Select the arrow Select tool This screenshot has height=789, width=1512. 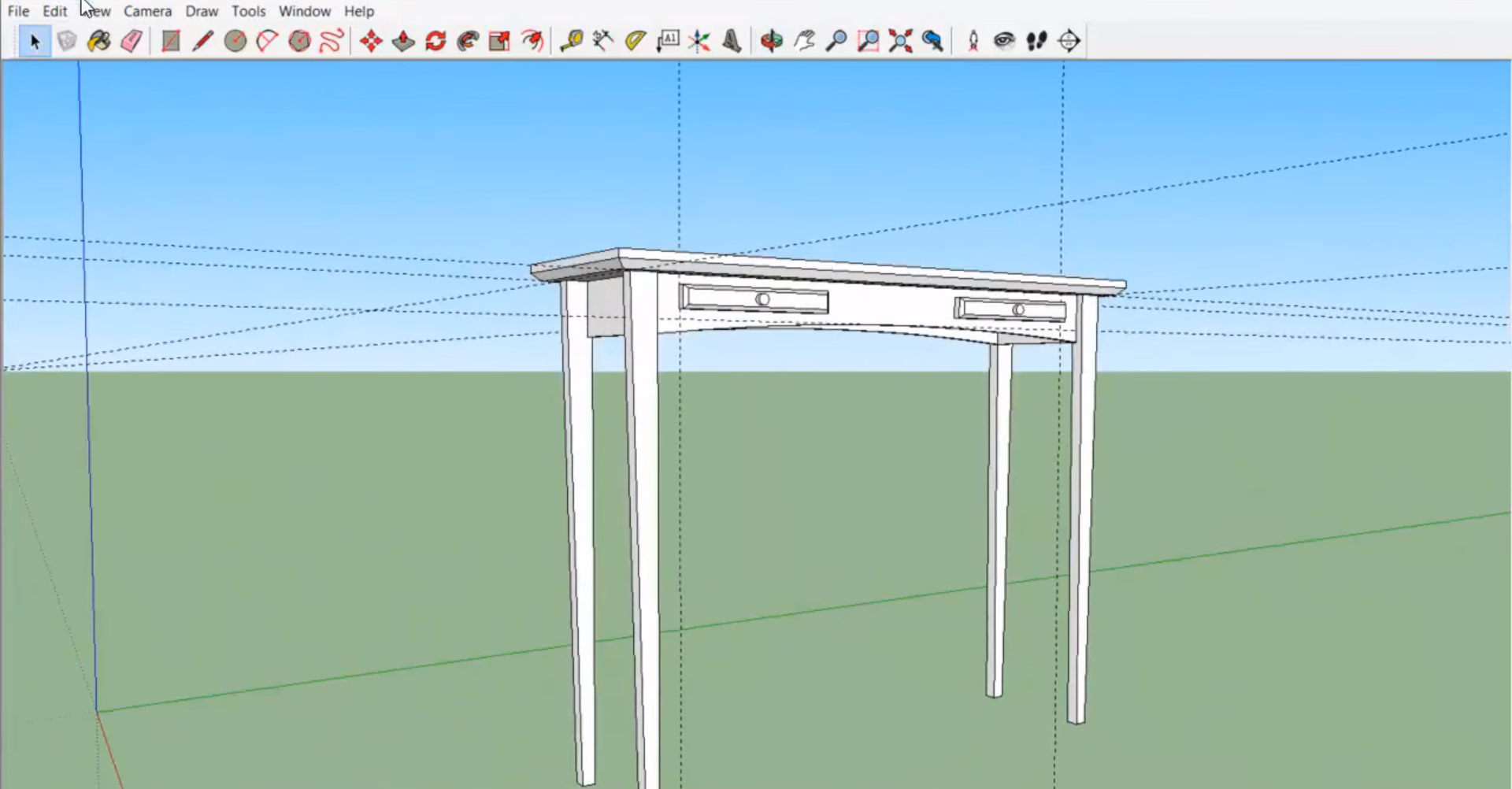click(x=34, y=41)
